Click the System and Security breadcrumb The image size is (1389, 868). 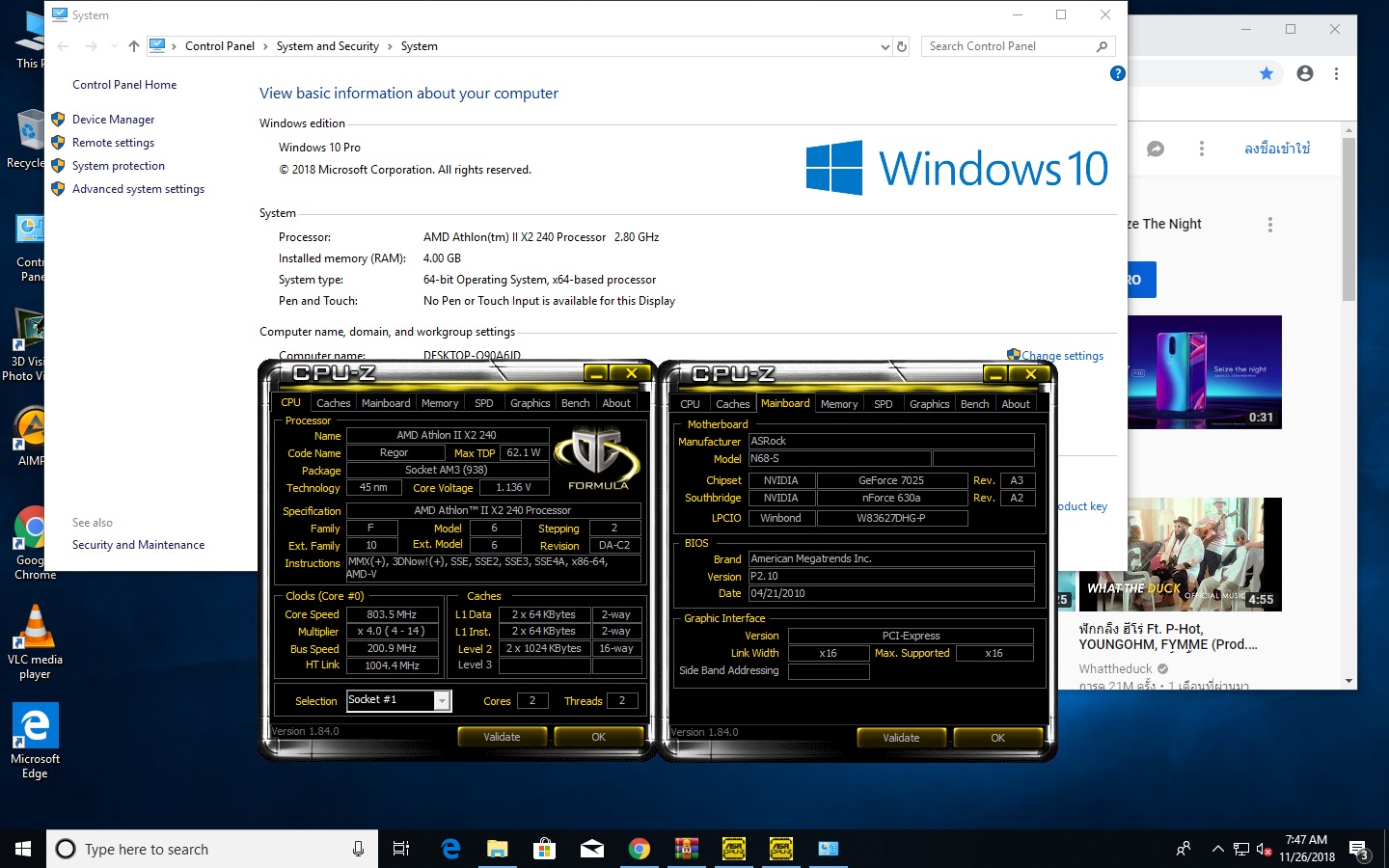click(327, 46)
